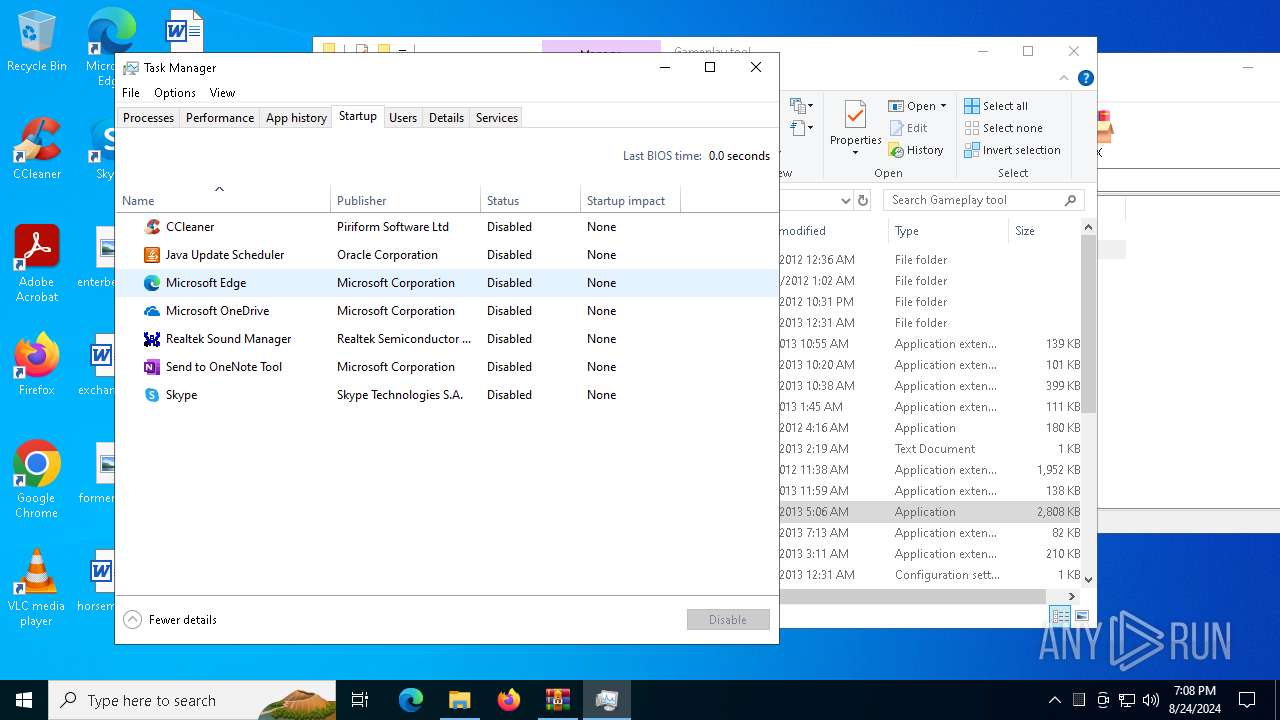Image resolution: width=1280 pixels, height=720 pixels.
Task: Click the History icon in the Explorer ribbon
Action: (895, 150)
